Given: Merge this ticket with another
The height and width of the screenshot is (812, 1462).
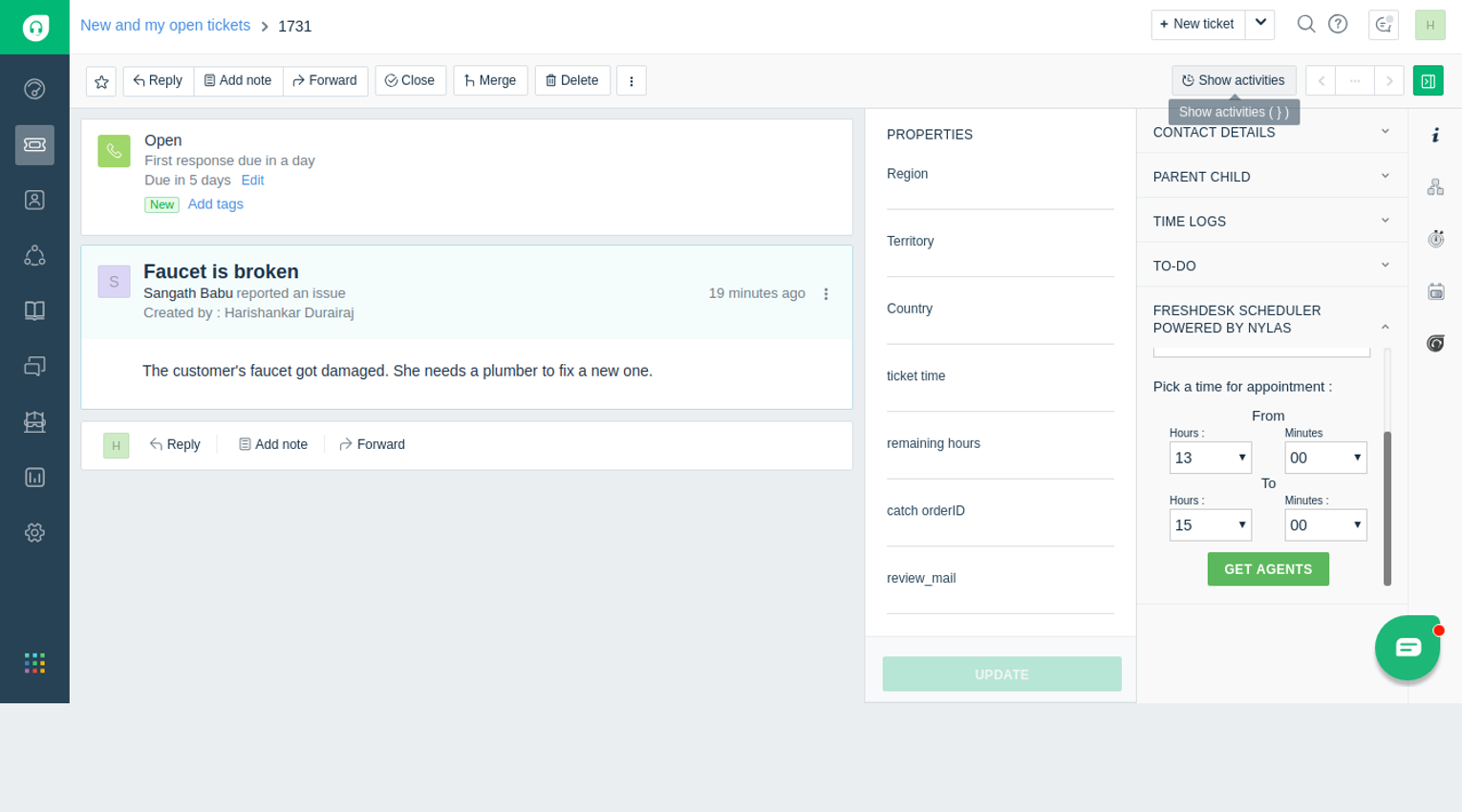Looking at the screenshot, I should [490, 80].
